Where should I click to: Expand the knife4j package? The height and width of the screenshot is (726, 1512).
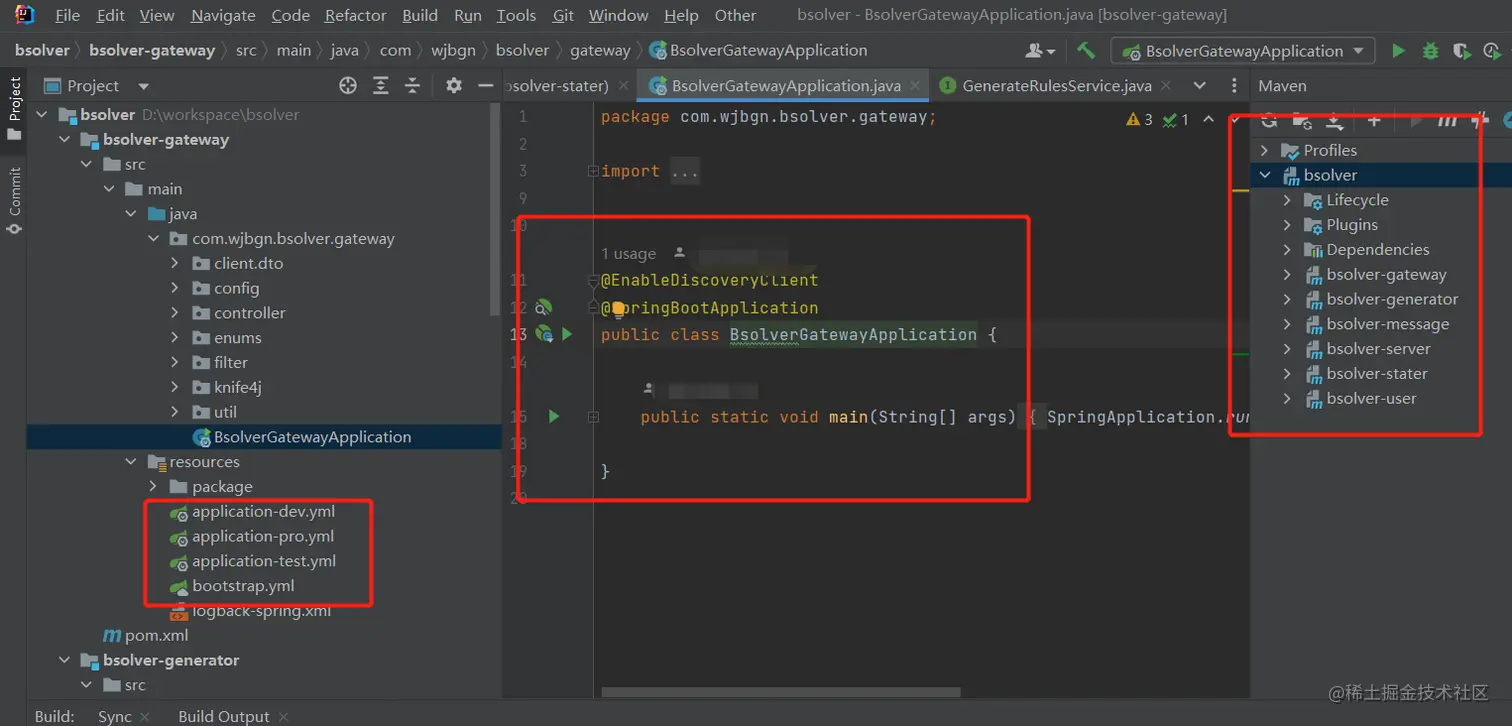[x=175, y=387]
